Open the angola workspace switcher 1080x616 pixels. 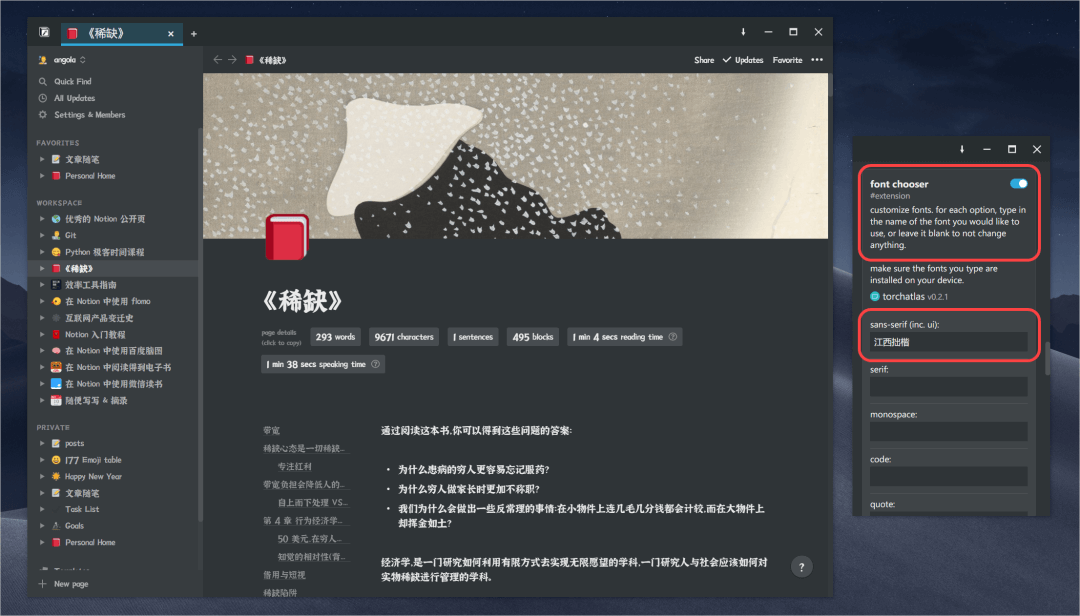pyautogui.click(x=63, y=60)
